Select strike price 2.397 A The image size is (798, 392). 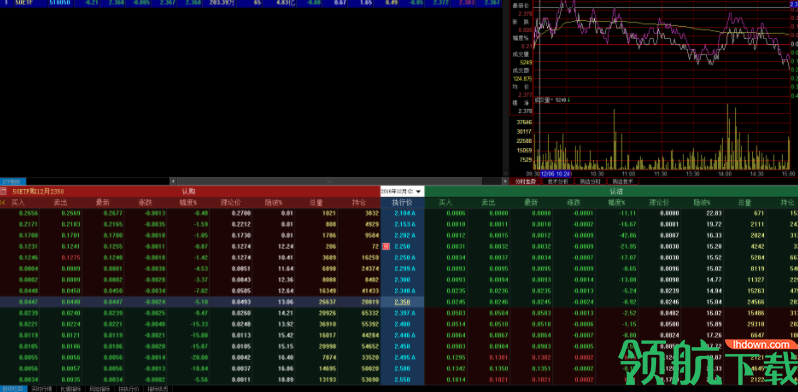point(405,313)
